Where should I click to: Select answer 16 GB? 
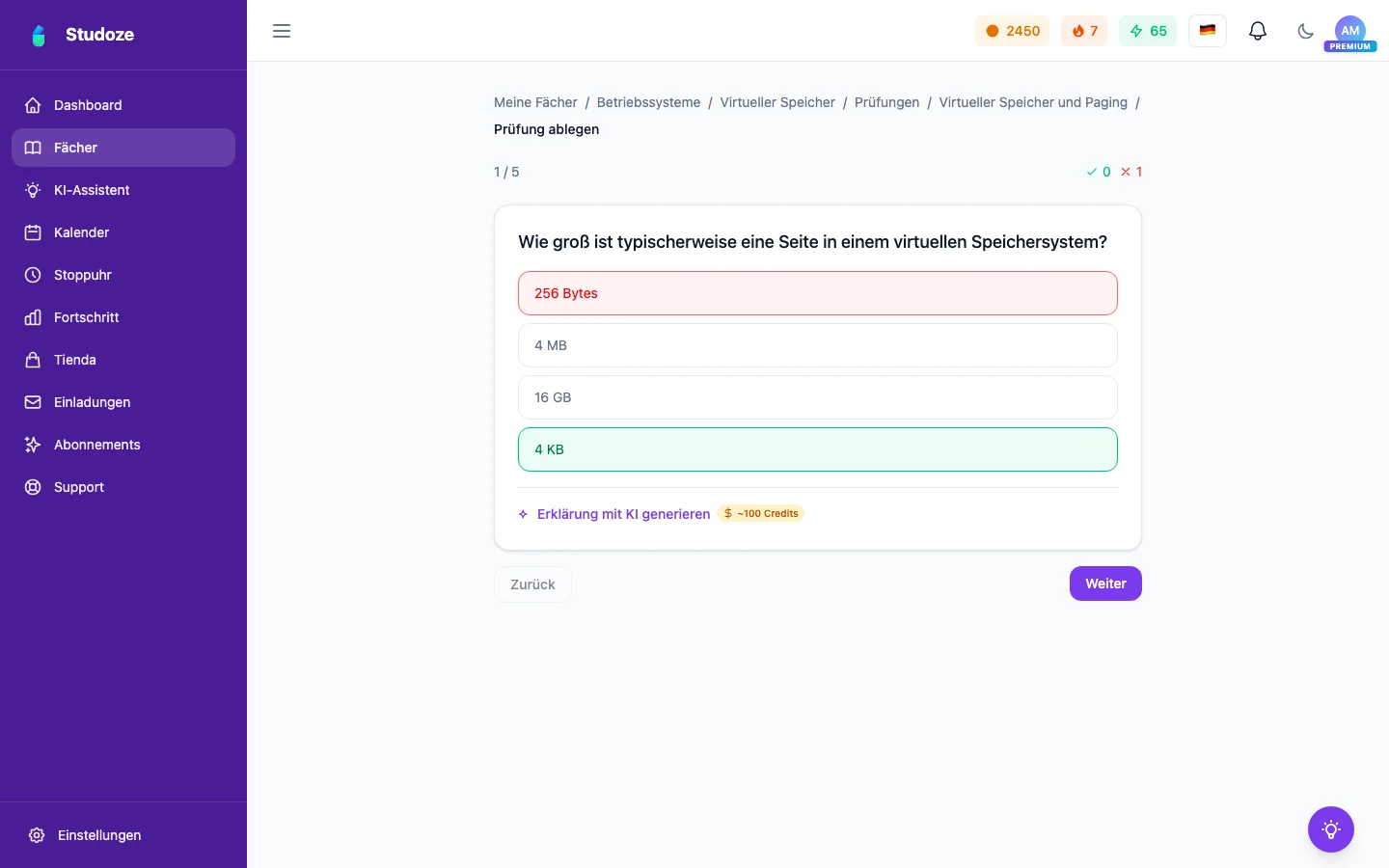pos(818,397)
